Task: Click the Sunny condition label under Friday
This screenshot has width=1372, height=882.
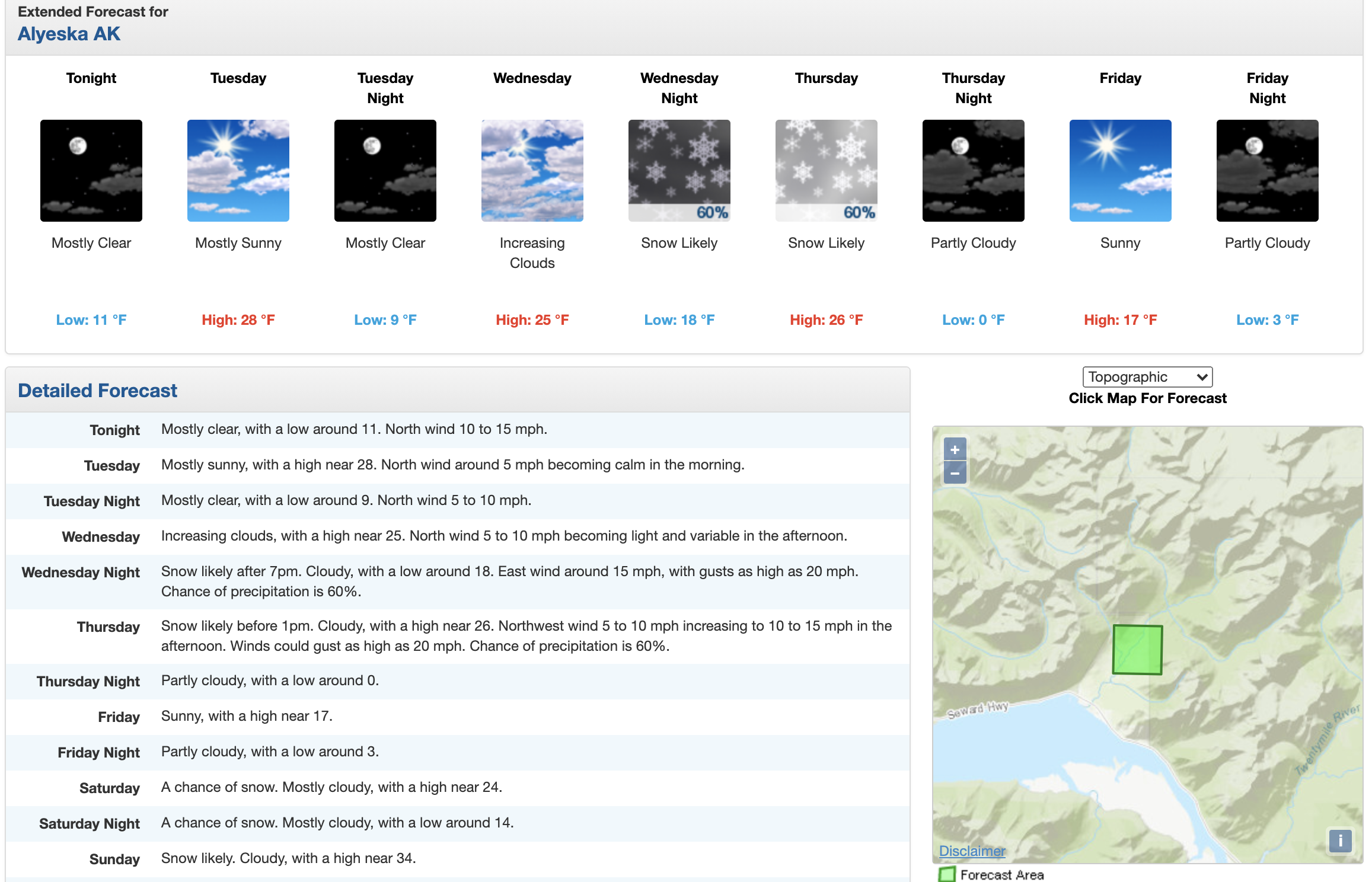Action: coord(1121,243)
